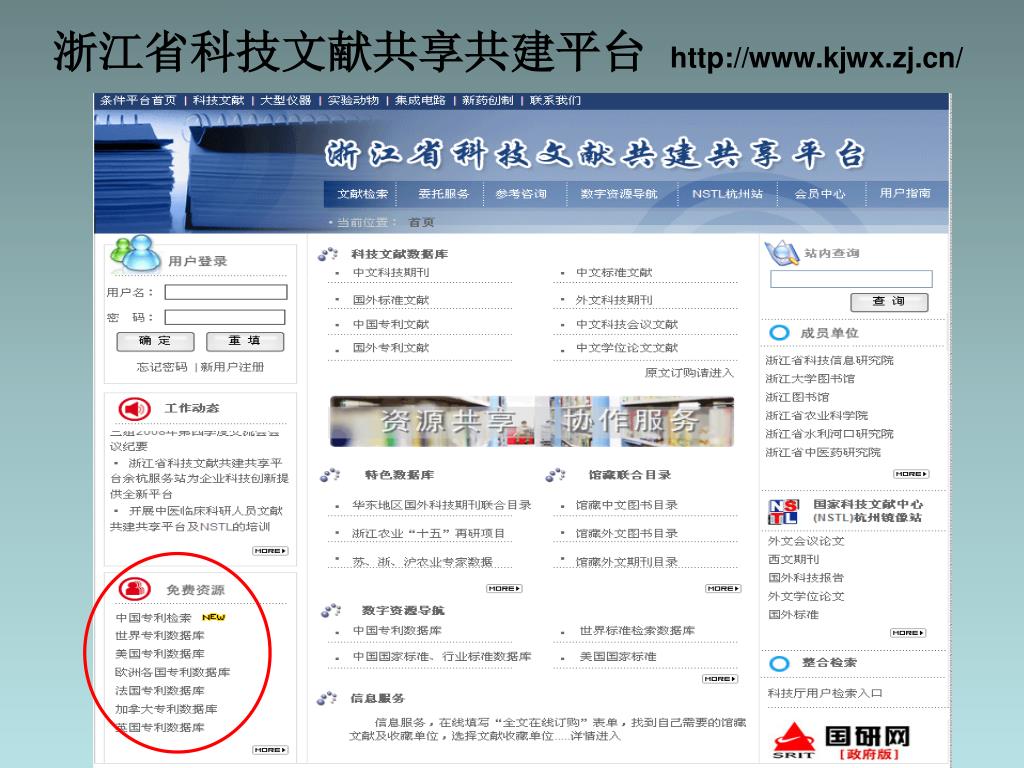1024x768 pixels.
Task: Click the 原文订购请进入 link
Action: click(x=689, y=372)
